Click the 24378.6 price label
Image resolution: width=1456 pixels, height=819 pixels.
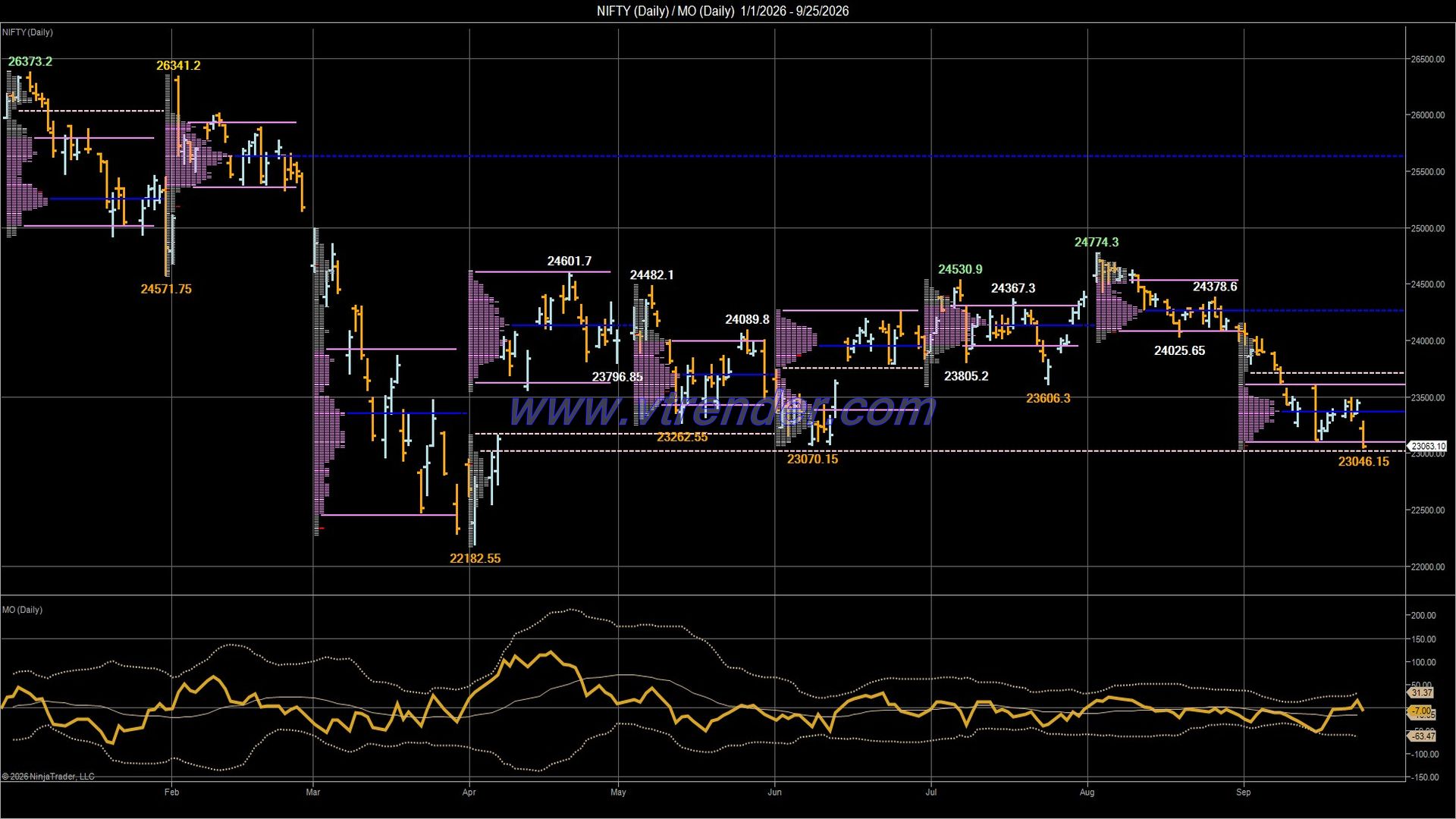pos(1215,287)
